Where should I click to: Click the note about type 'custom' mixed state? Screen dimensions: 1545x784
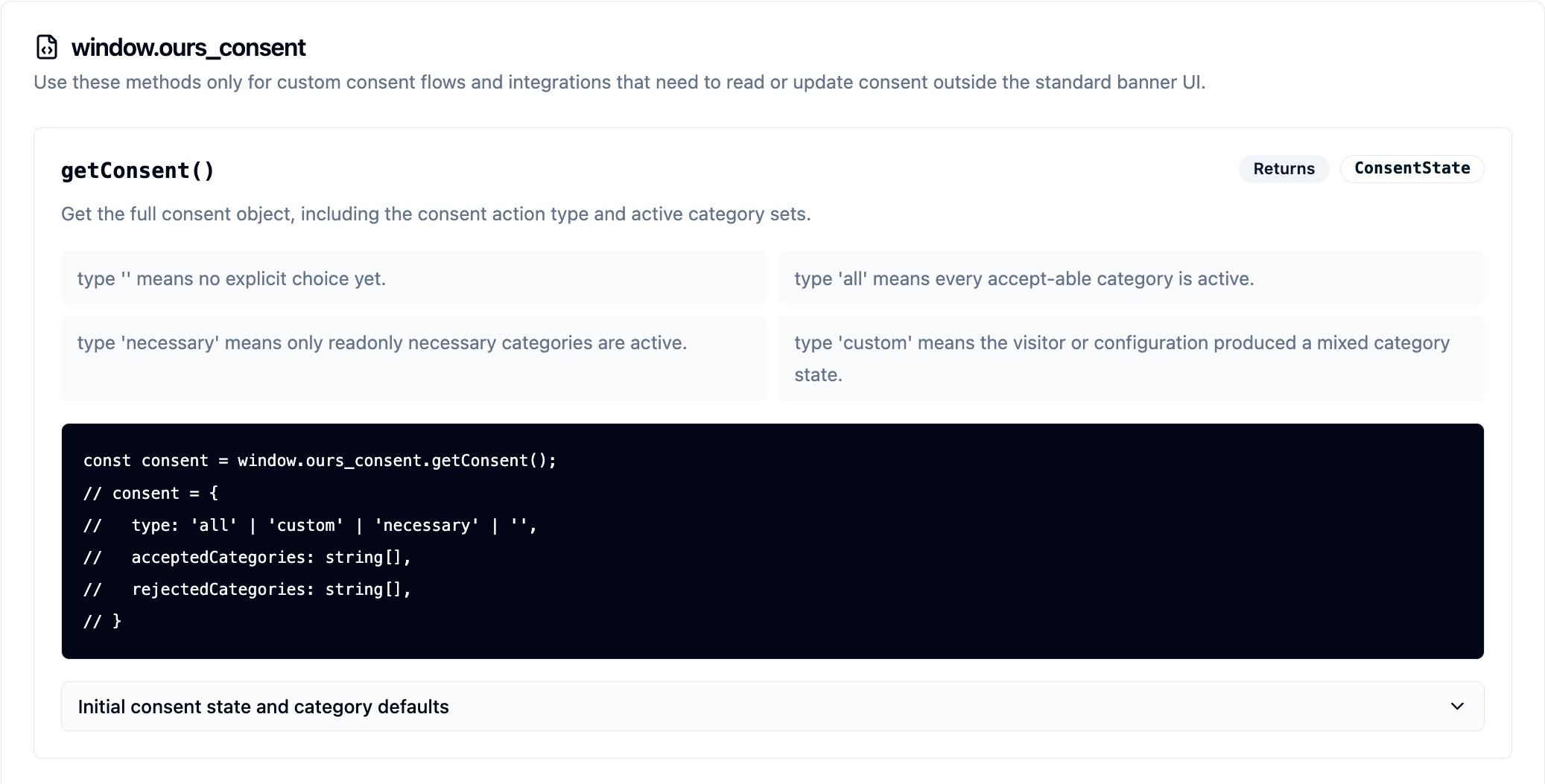point(1131,358)
